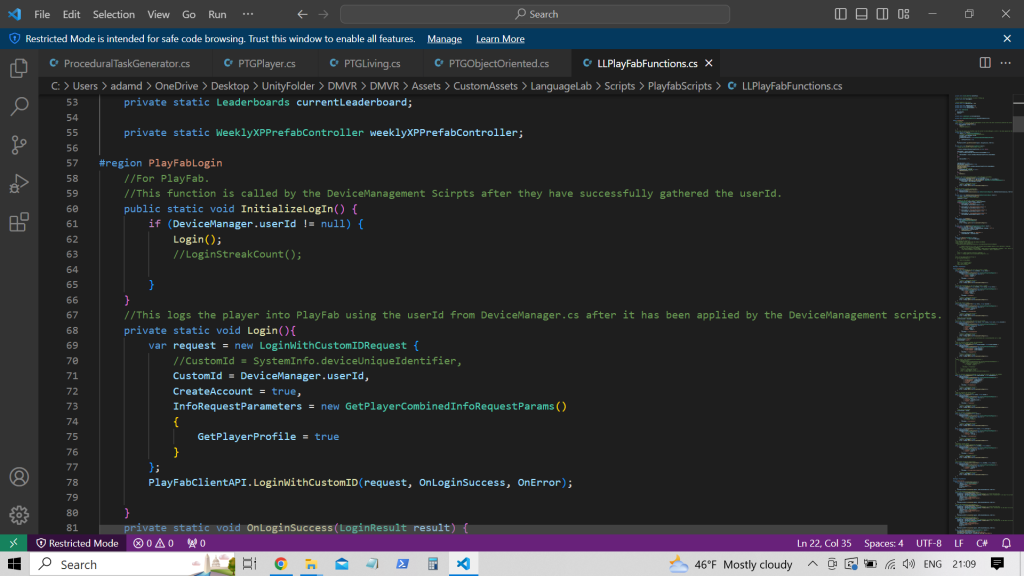Toggle the Primary Side Bar layout button

click(842, 14)
